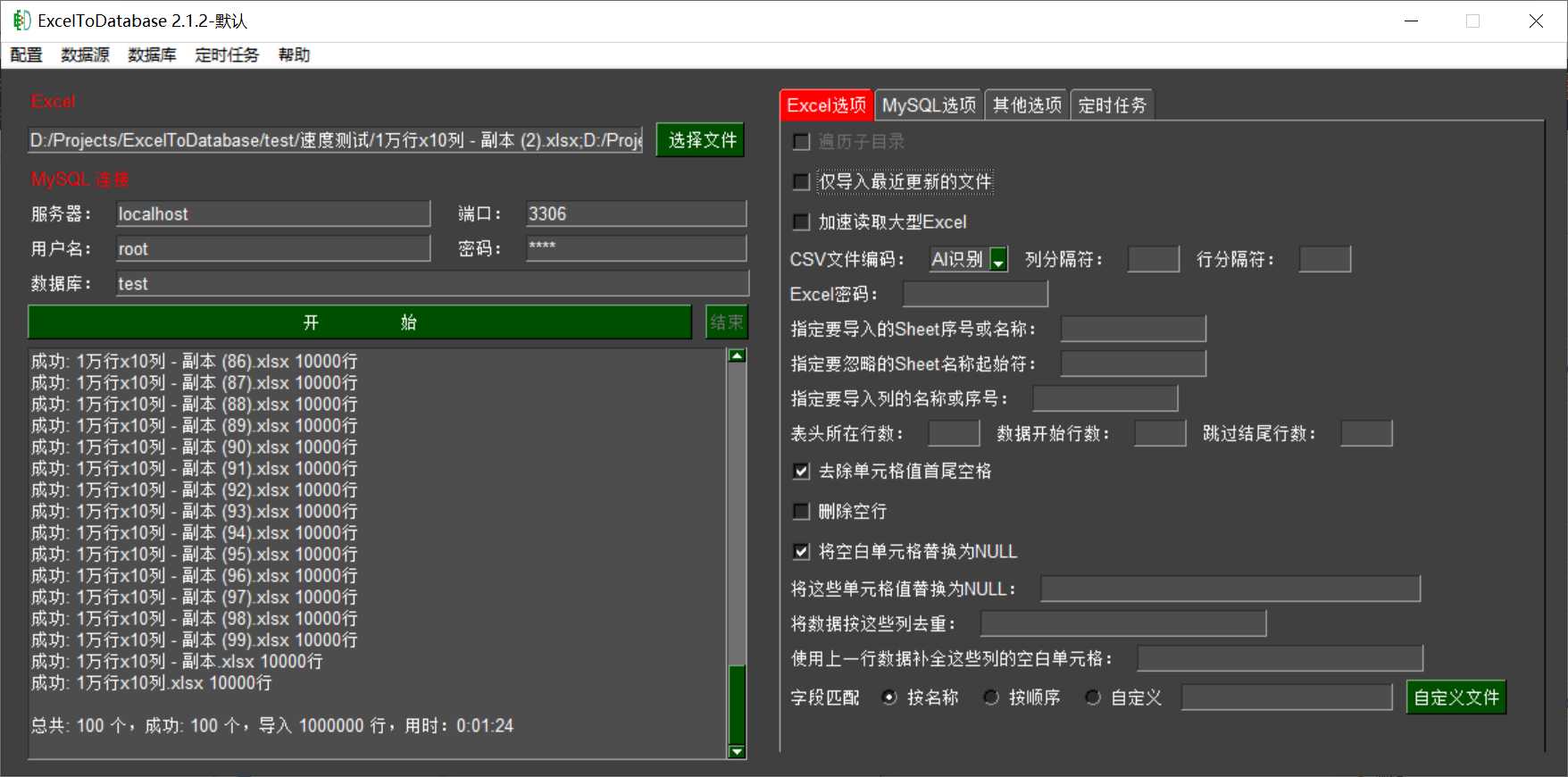Open the 配置 menu

click(x=26, y=55)
